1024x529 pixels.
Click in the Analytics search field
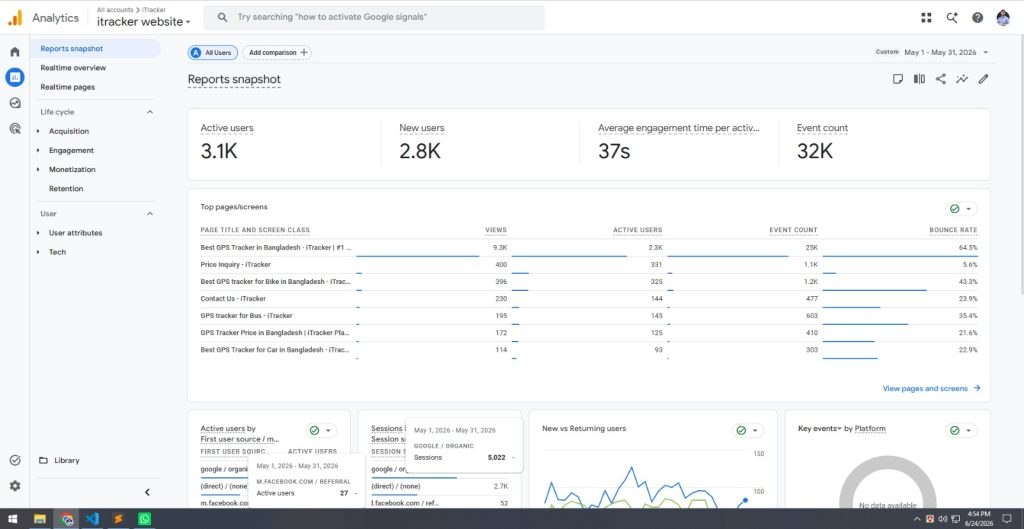coord(374,18)
